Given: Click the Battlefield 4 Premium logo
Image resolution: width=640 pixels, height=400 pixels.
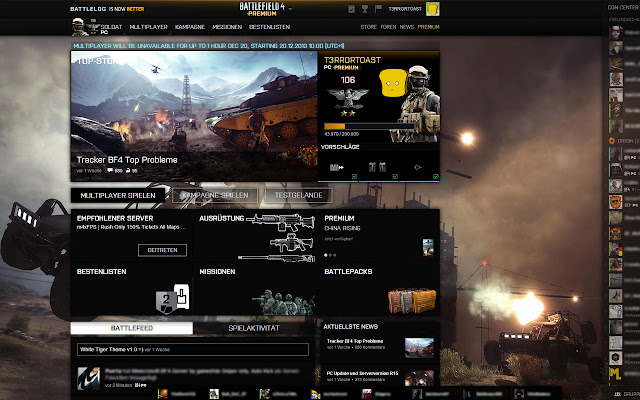Looking at the screenshot, I should 262,9.
